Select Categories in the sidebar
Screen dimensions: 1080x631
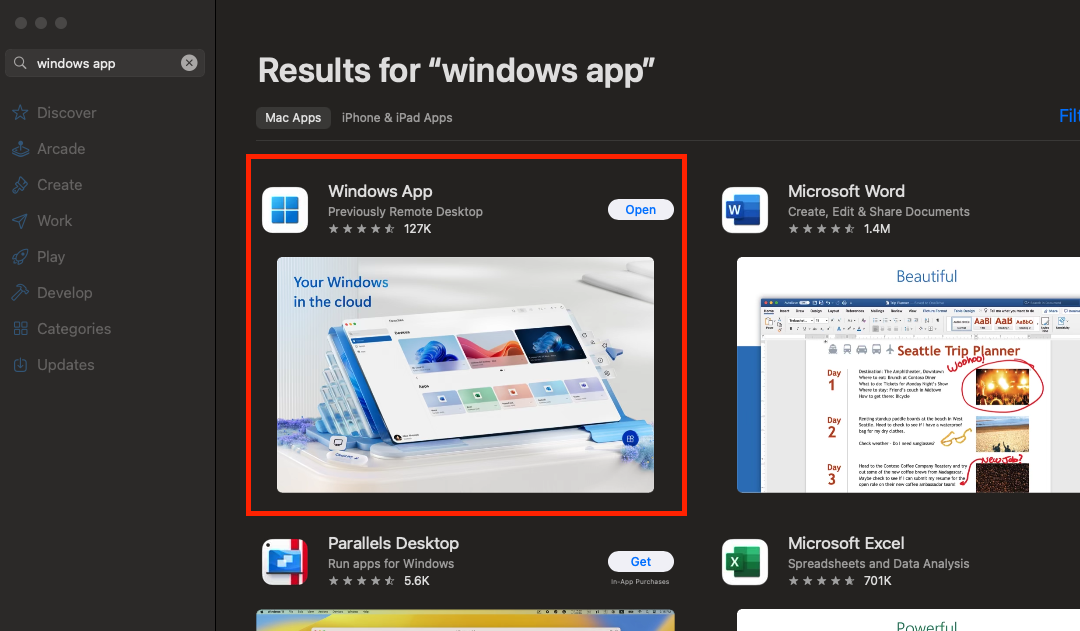(74, 329)
